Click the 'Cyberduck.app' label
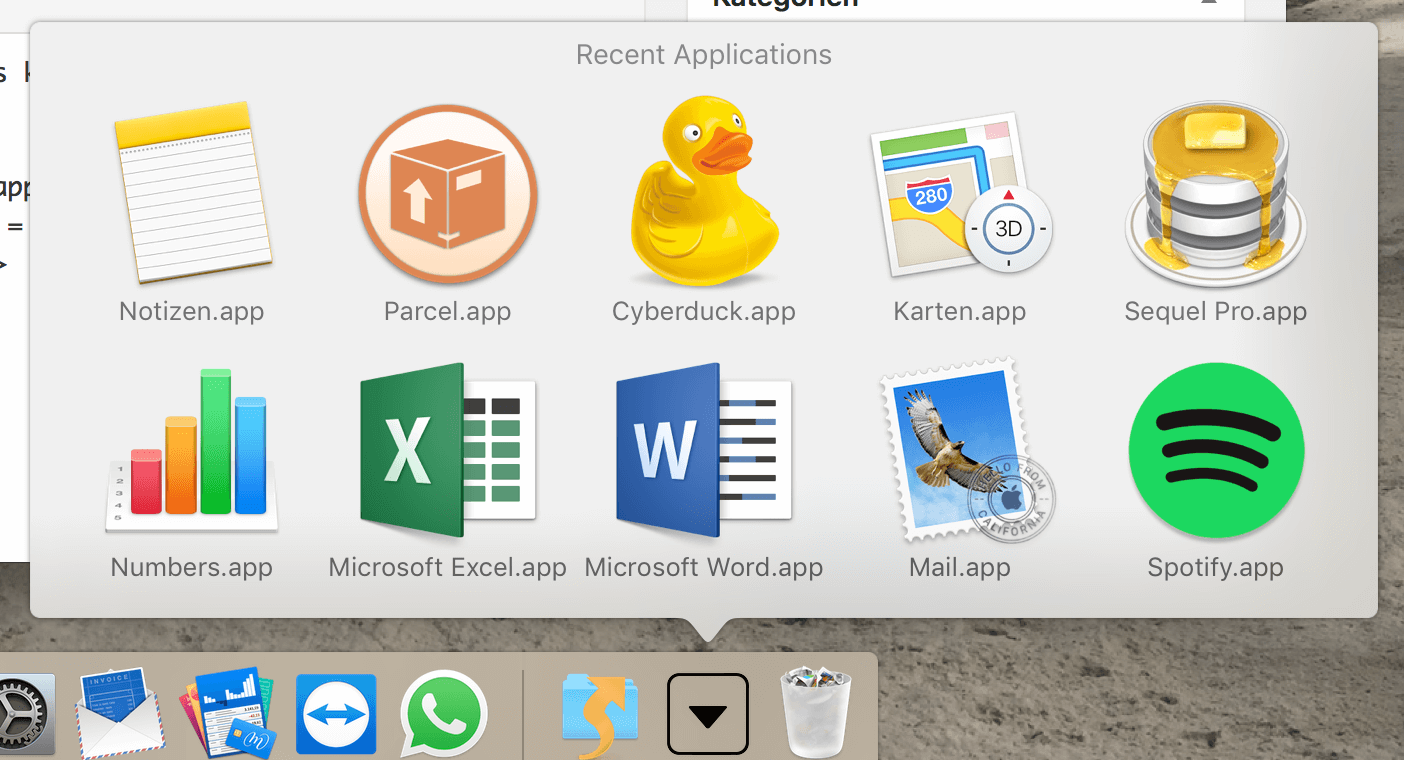The height and width of the screenshot is (760, 1404). (704, 311)
